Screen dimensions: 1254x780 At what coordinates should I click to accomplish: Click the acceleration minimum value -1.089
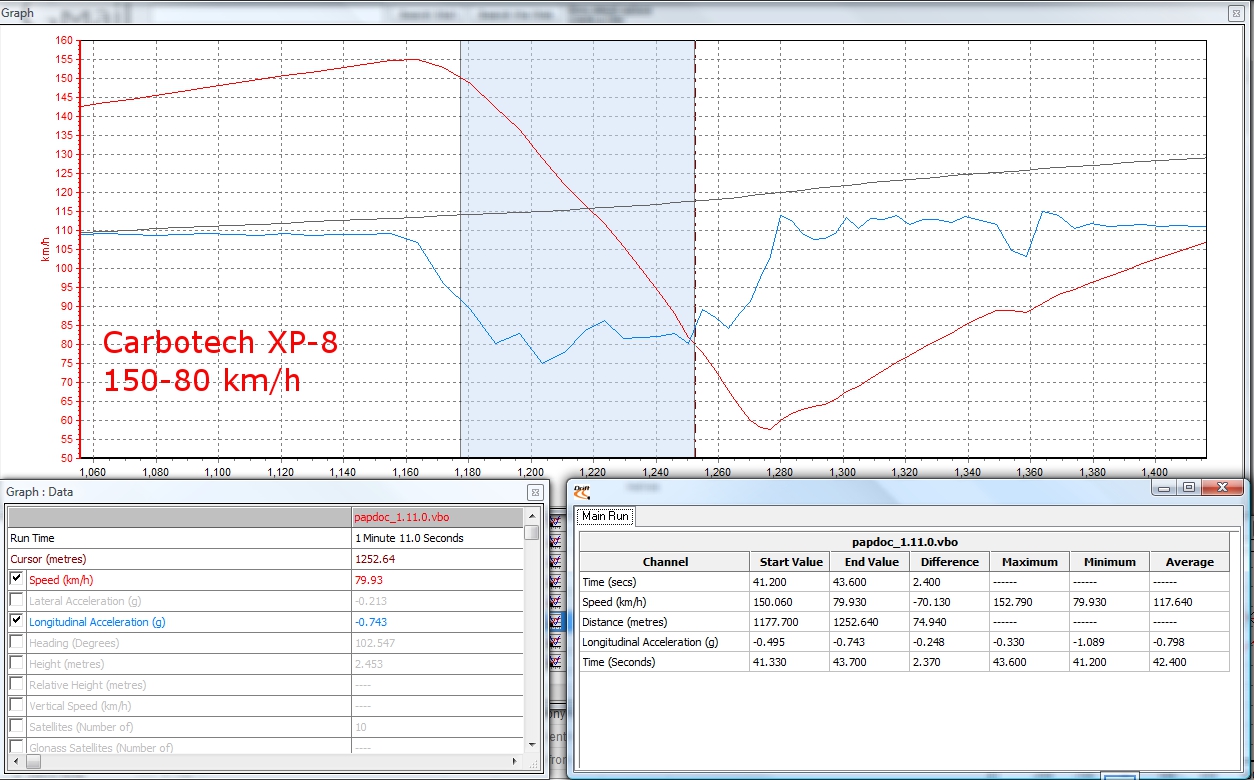click(1090, 642)
